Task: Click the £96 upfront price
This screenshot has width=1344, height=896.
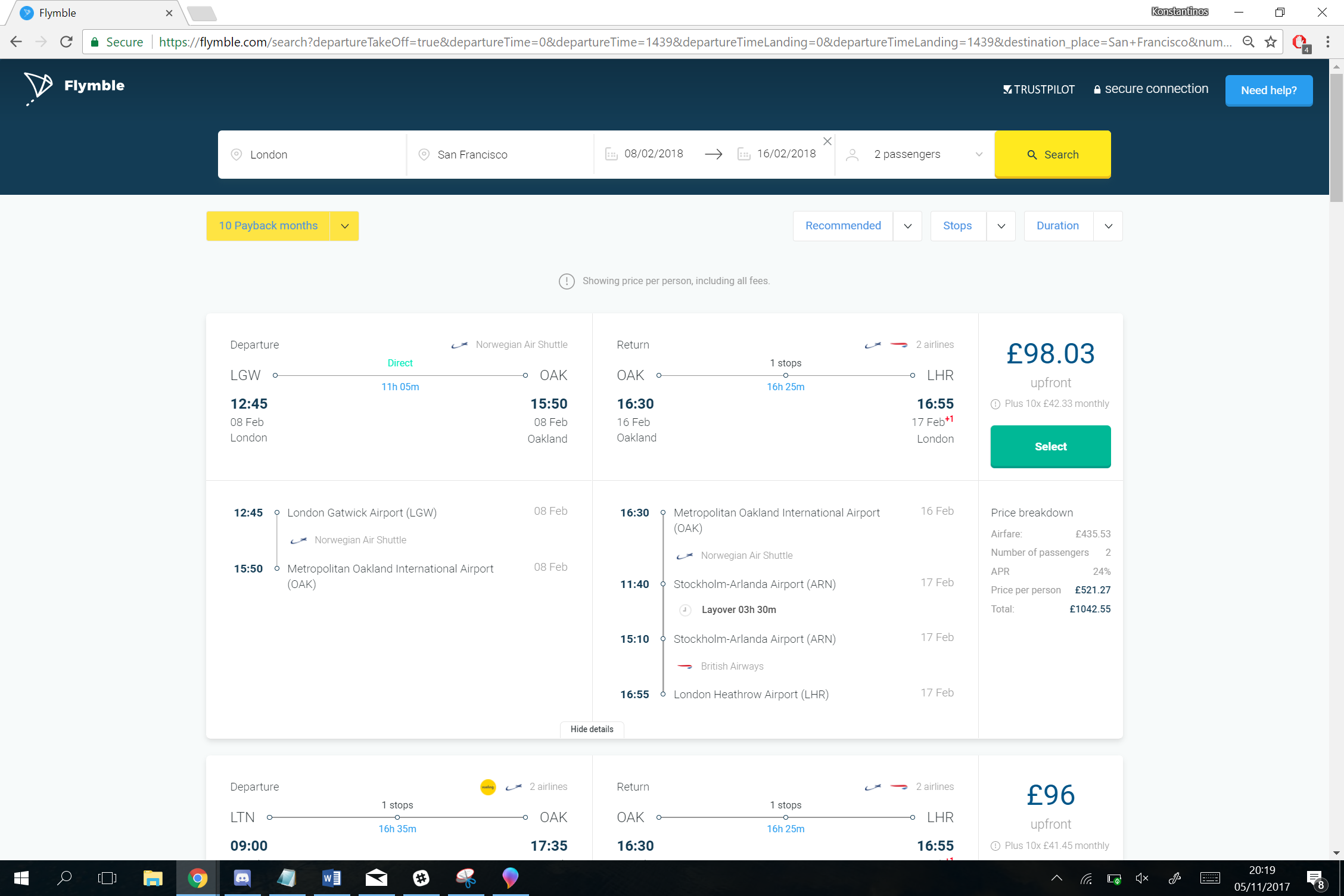Action: point(1050,795)
